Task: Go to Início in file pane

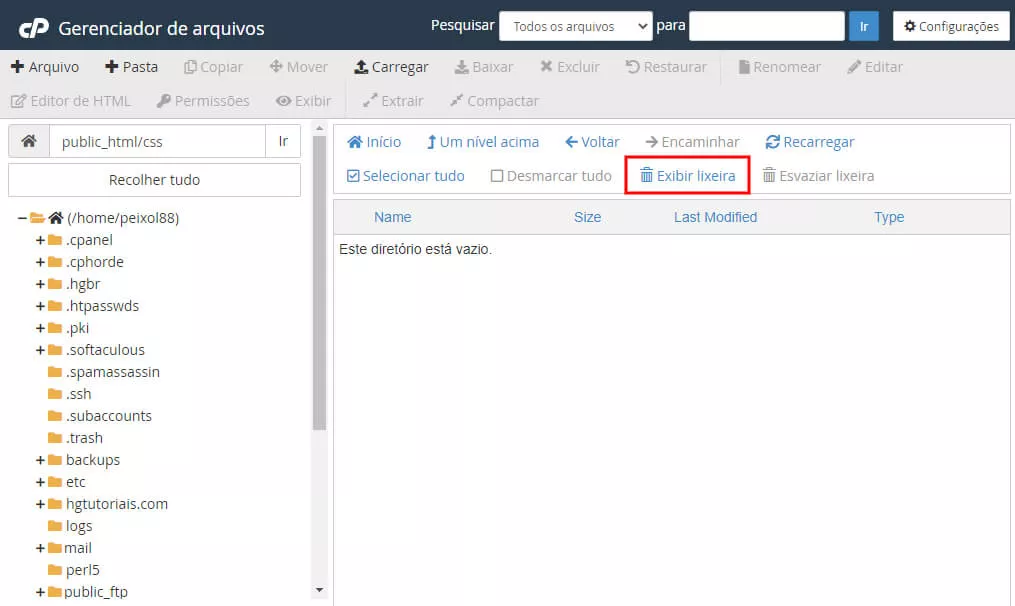Action: [x=374, y=142]
